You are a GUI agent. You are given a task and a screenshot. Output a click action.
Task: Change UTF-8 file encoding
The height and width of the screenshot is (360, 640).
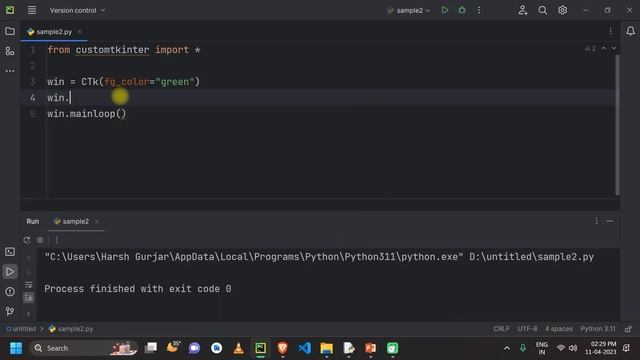pyautogui.click(x=527, y=329)
